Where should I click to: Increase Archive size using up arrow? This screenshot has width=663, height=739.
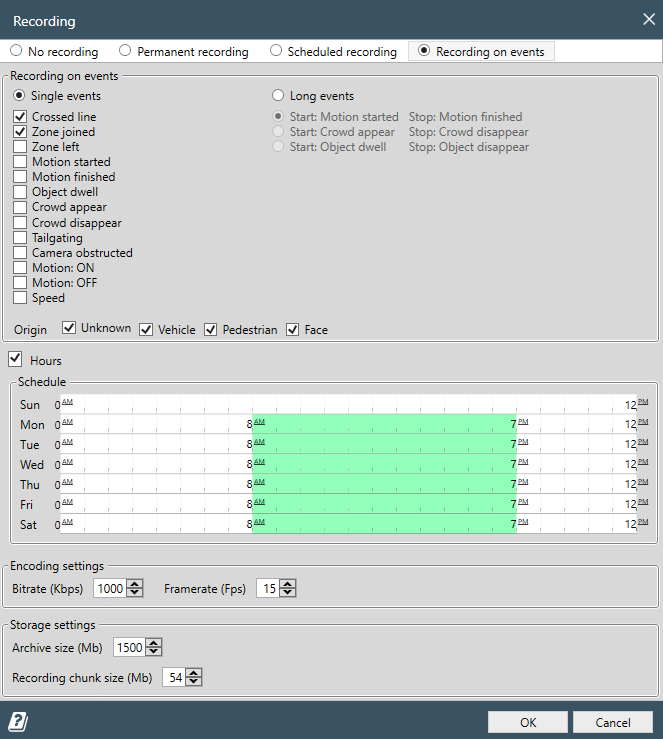[154, 643]
